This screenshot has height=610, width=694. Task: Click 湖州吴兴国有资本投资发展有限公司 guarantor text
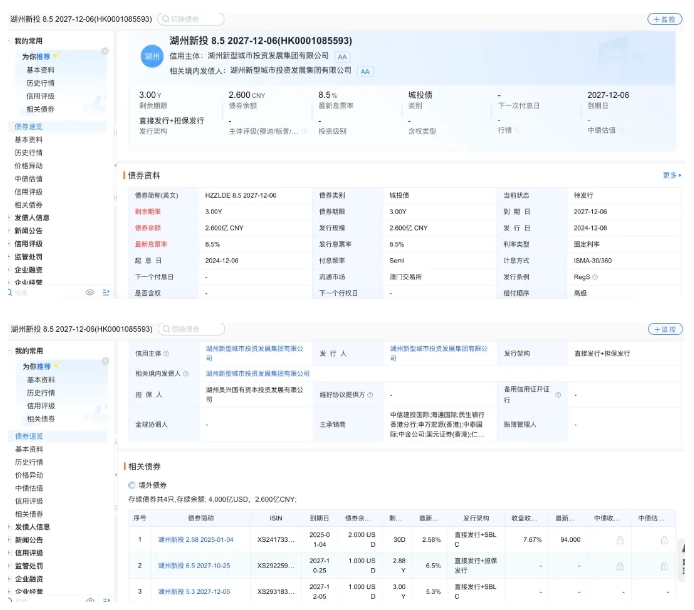point(254,394)
